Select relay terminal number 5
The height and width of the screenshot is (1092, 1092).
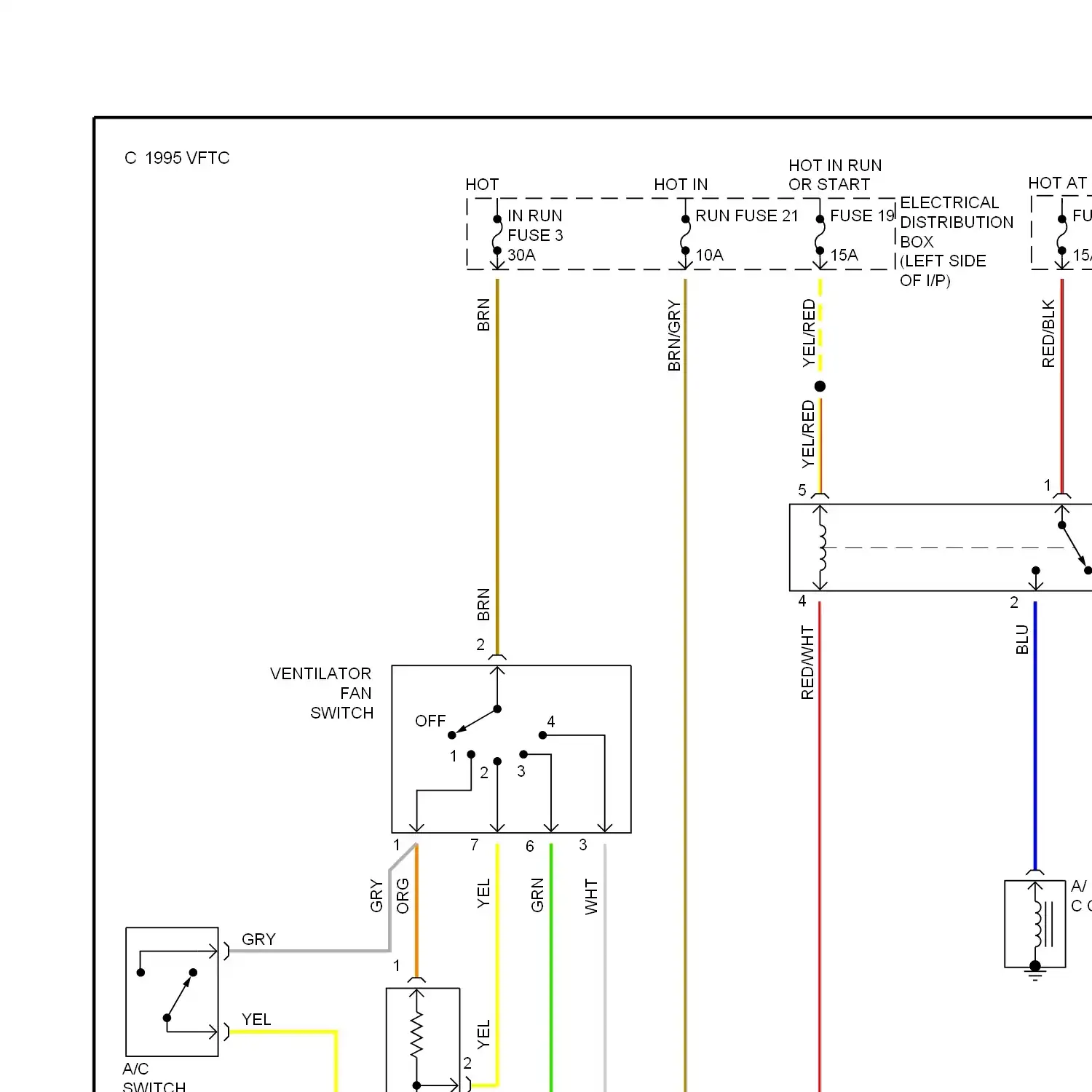tap(802, 490)
